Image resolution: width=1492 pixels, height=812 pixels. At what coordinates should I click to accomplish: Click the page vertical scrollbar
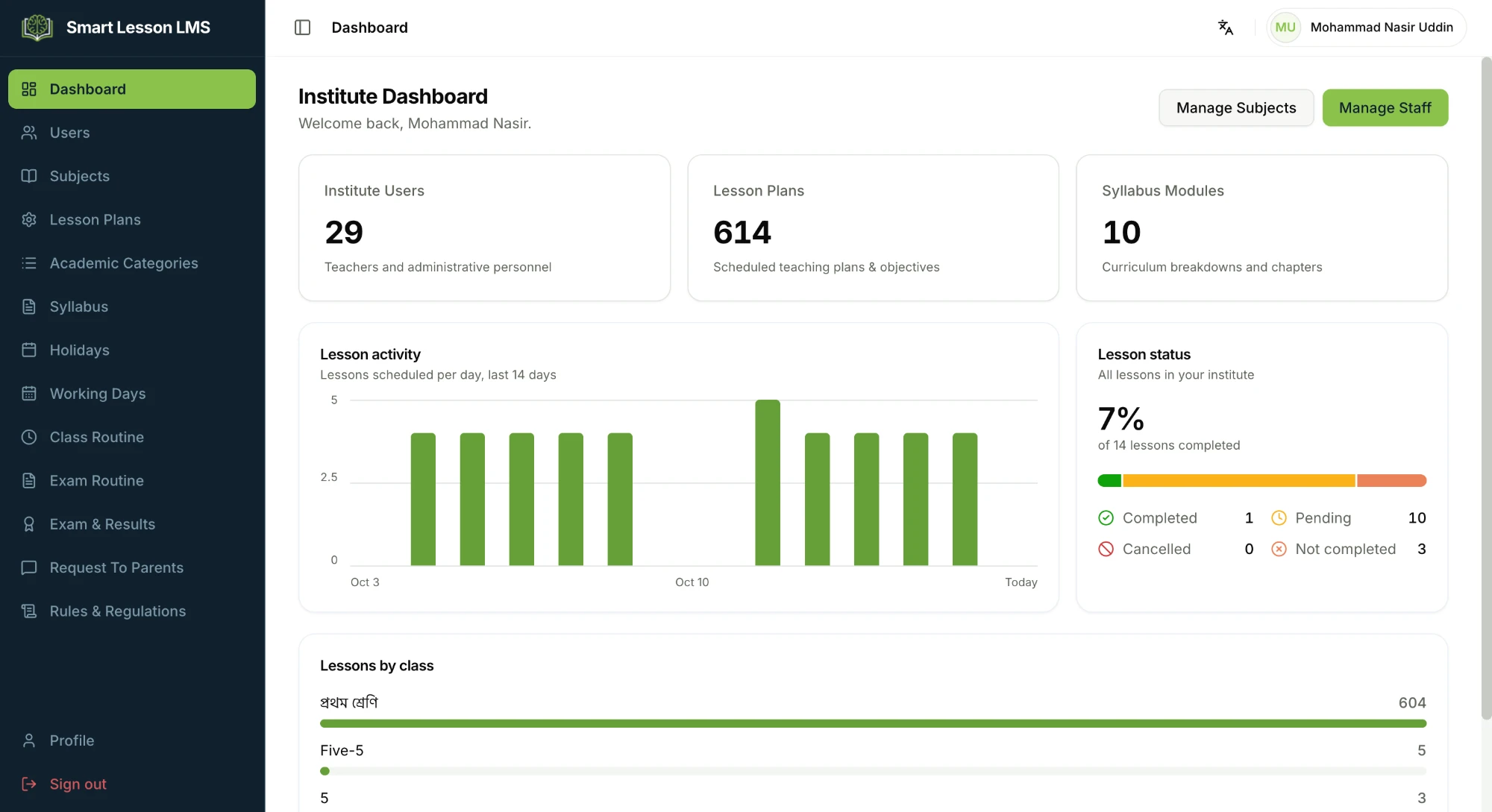1486,388
